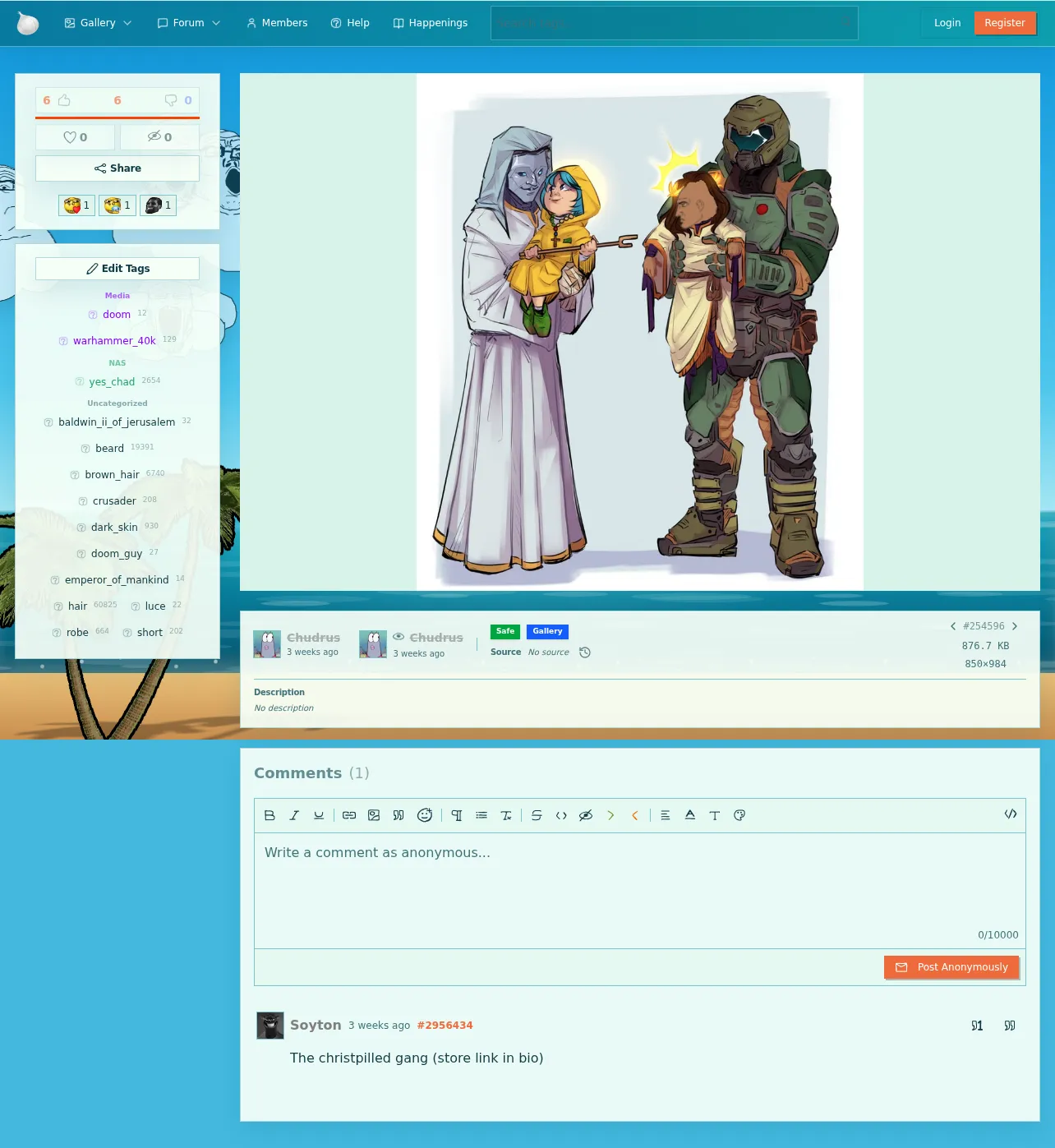The height and width of the screenshot is (1148, 1055).
Task: Add the heart-face emoji reaction
Action: [76, 205]
